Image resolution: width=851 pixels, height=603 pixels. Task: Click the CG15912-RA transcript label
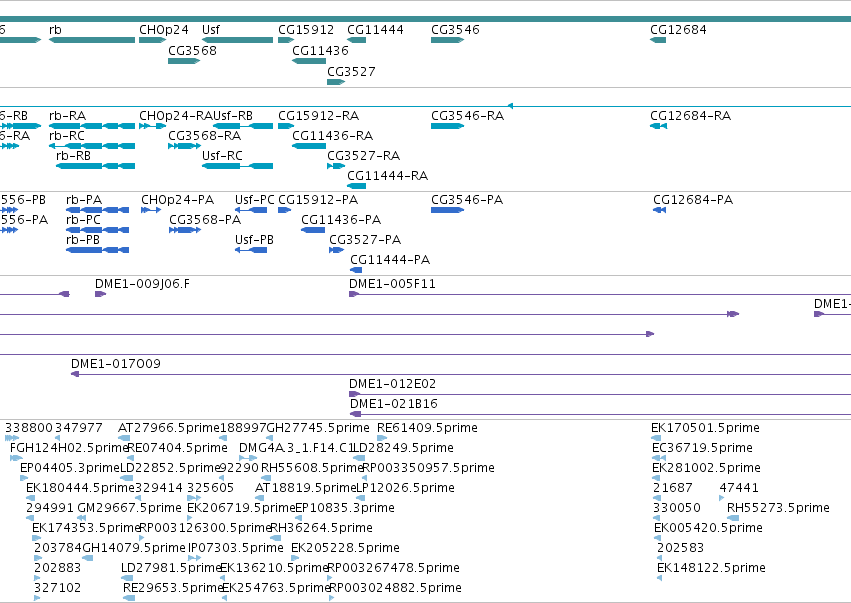[319, 116]
